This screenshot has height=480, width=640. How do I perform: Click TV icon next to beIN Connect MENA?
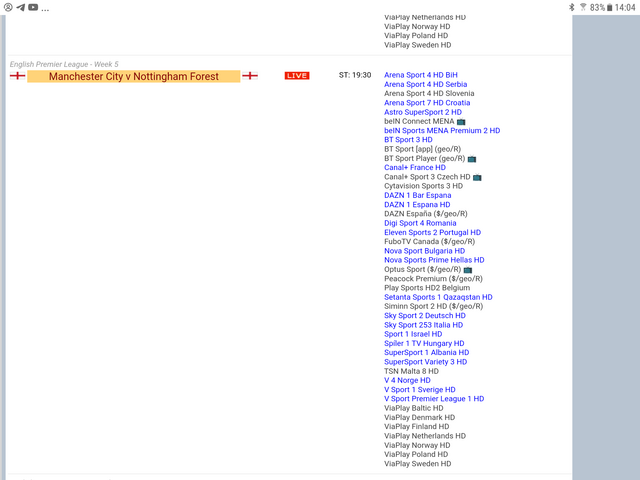click(461, 122)
